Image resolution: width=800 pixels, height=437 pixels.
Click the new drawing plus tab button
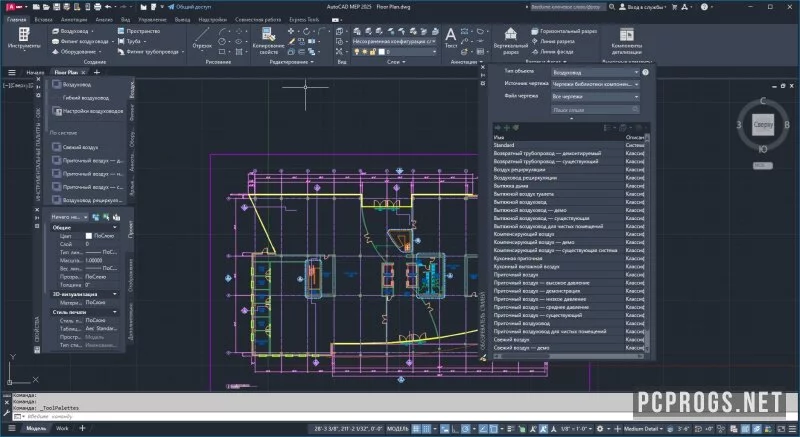[x=96, y=72]
